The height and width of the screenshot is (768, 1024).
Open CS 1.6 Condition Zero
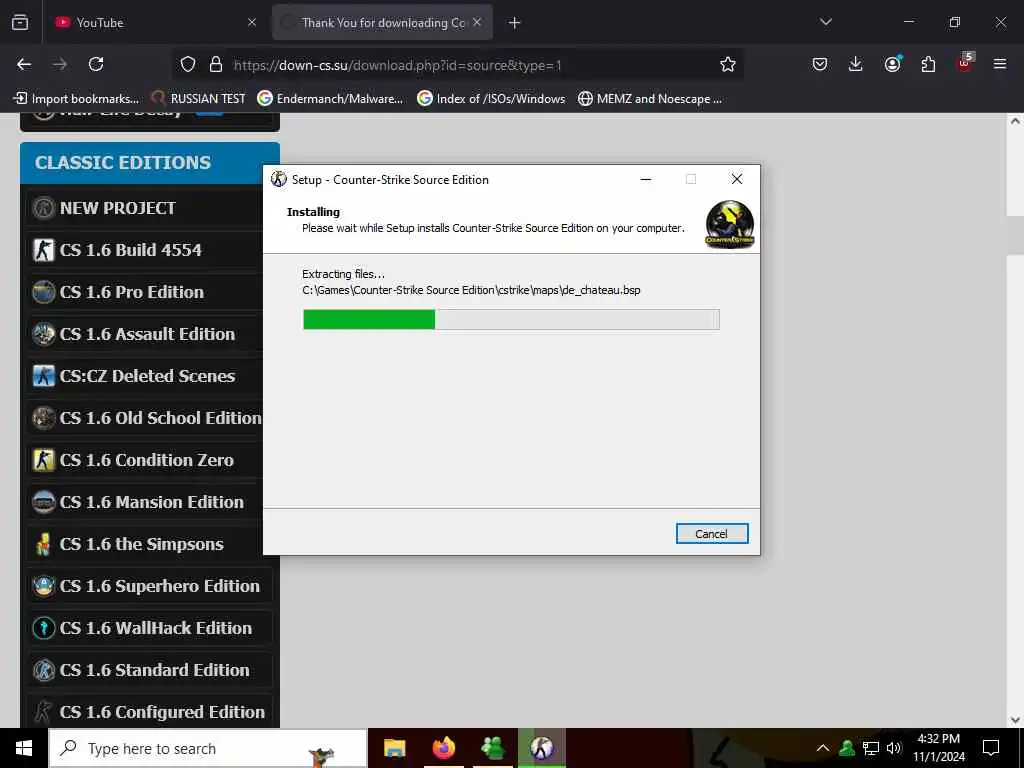[x=144, y=460]
